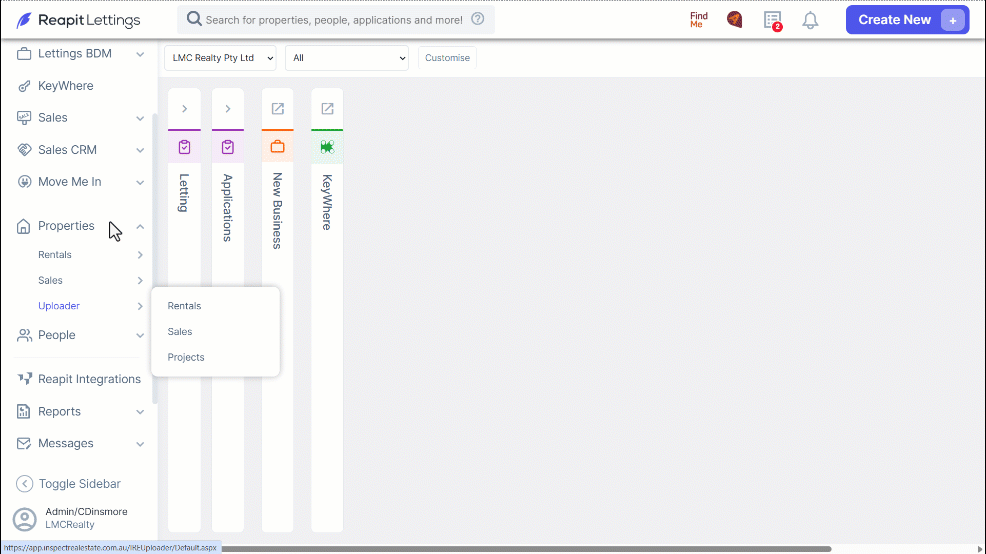Click the Properties house icon

tap(23, 226)
